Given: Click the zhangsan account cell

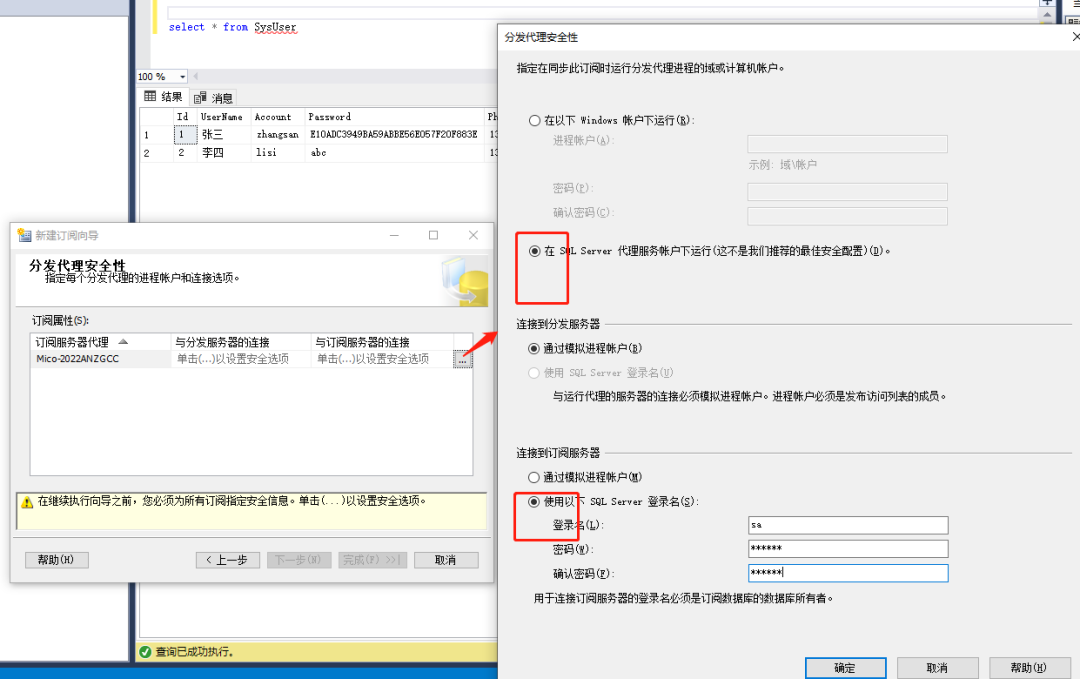Looking at the screenshot, I should (278, 135).
